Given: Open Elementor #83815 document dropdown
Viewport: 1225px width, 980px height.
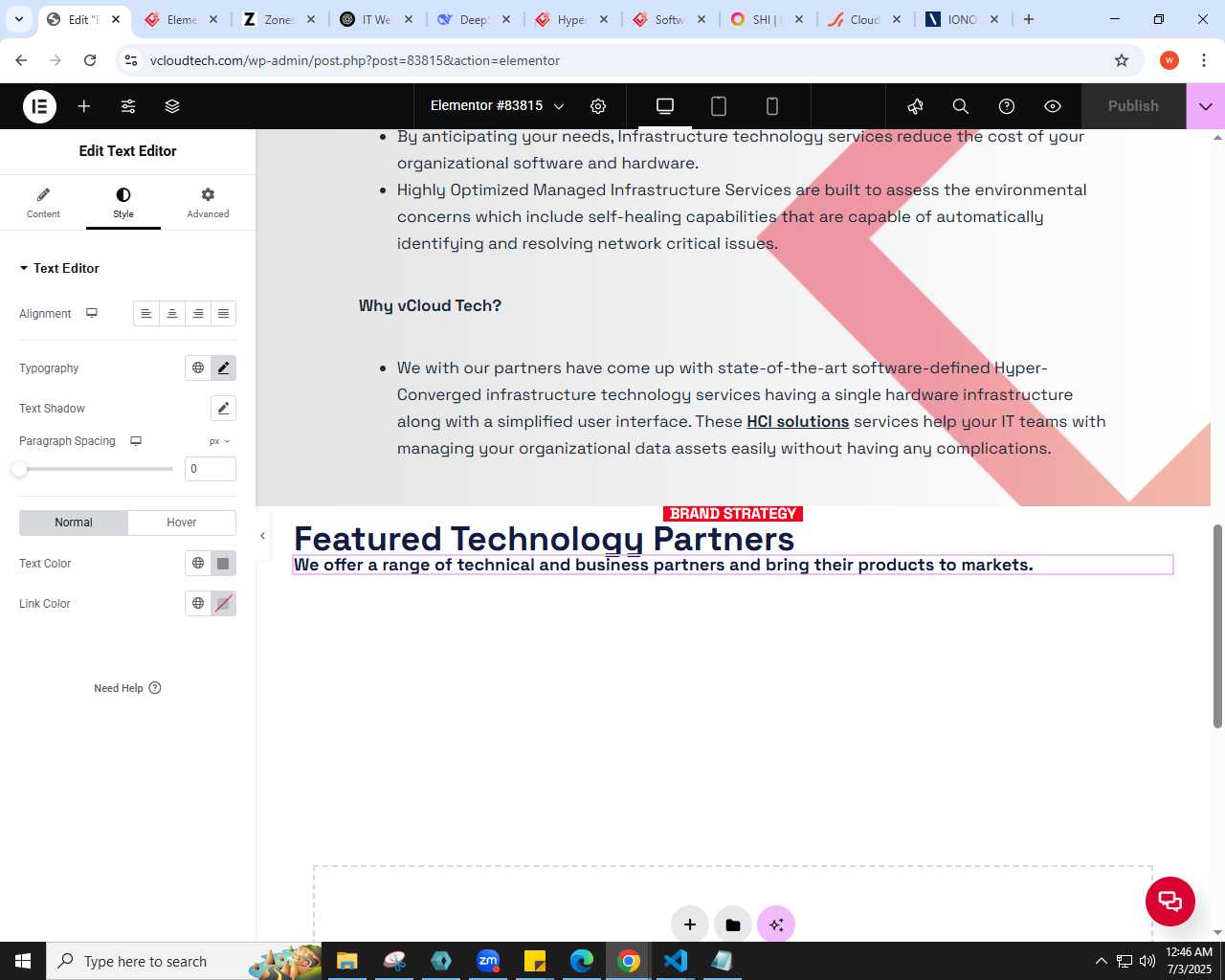Looking at the screenshot, I should pyautogui.click(x=498, y=106).
